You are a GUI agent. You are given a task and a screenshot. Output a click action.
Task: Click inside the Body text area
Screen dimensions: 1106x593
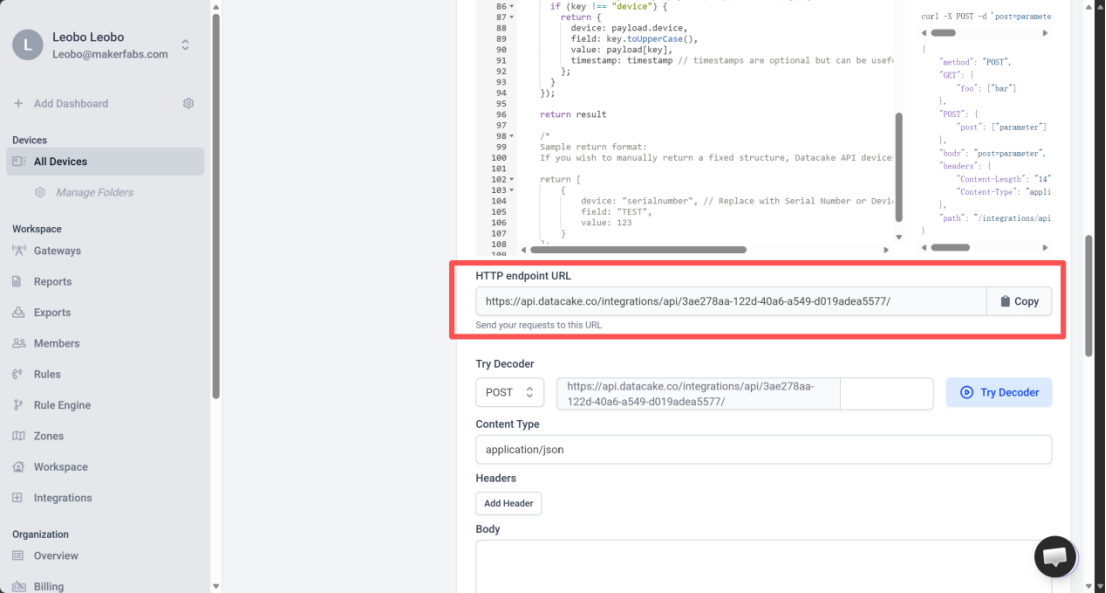763,567
